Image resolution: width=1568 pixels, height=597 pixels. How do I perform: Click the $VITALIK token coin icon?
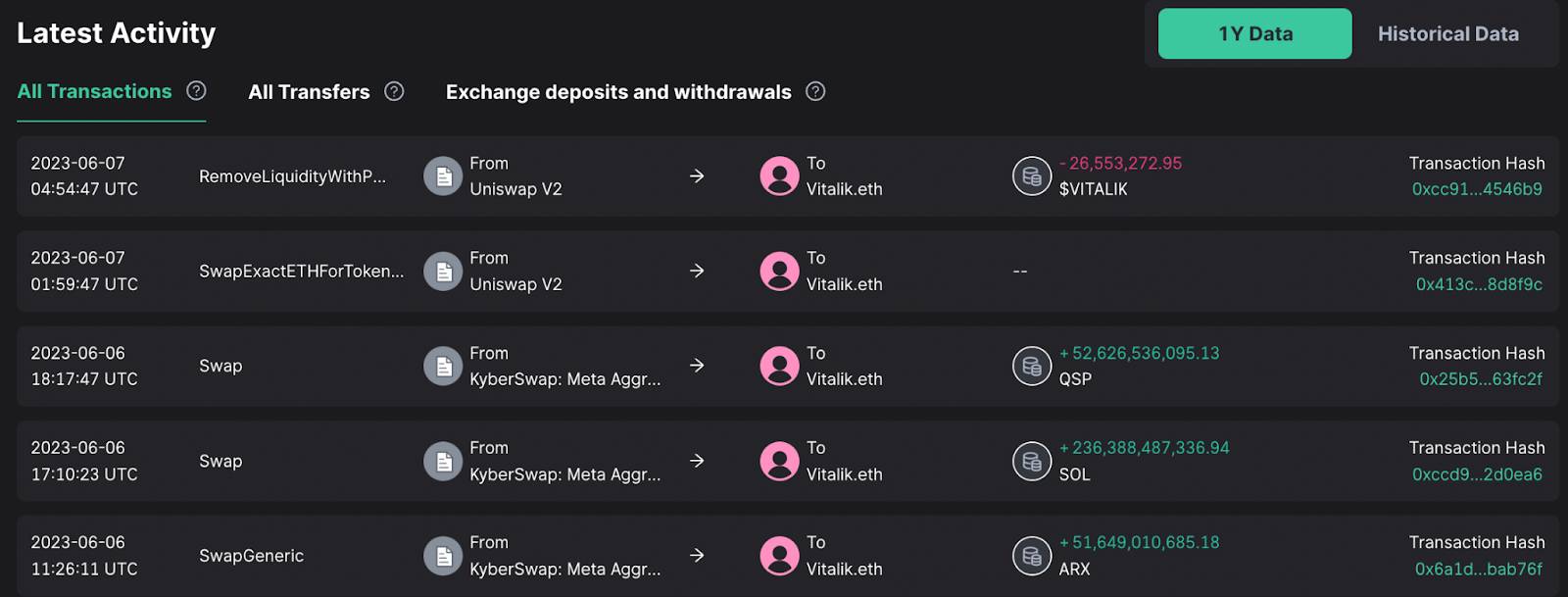[x=1031, y=176]
